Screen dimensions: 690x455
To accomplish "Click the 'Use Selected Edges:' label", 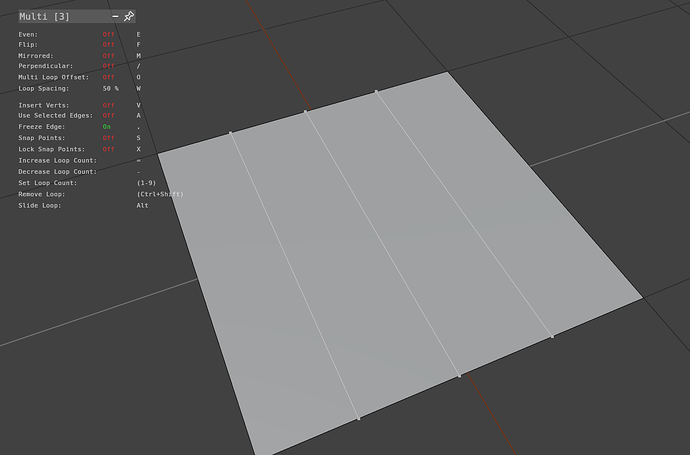I will (56, 115).
